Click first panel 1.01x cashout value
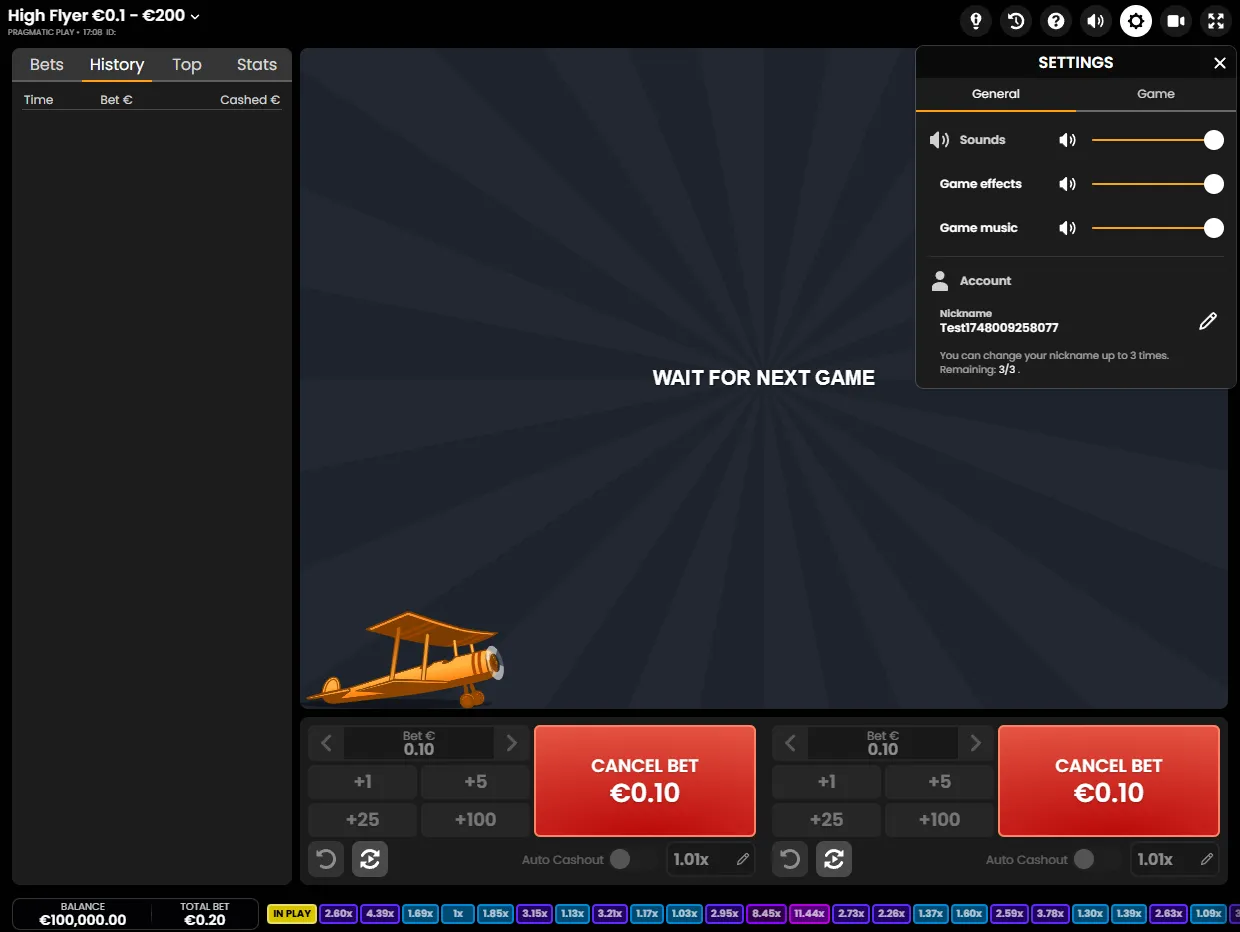Image resolution: width=1240 pixels, height=932 pixels. [692, 859]
